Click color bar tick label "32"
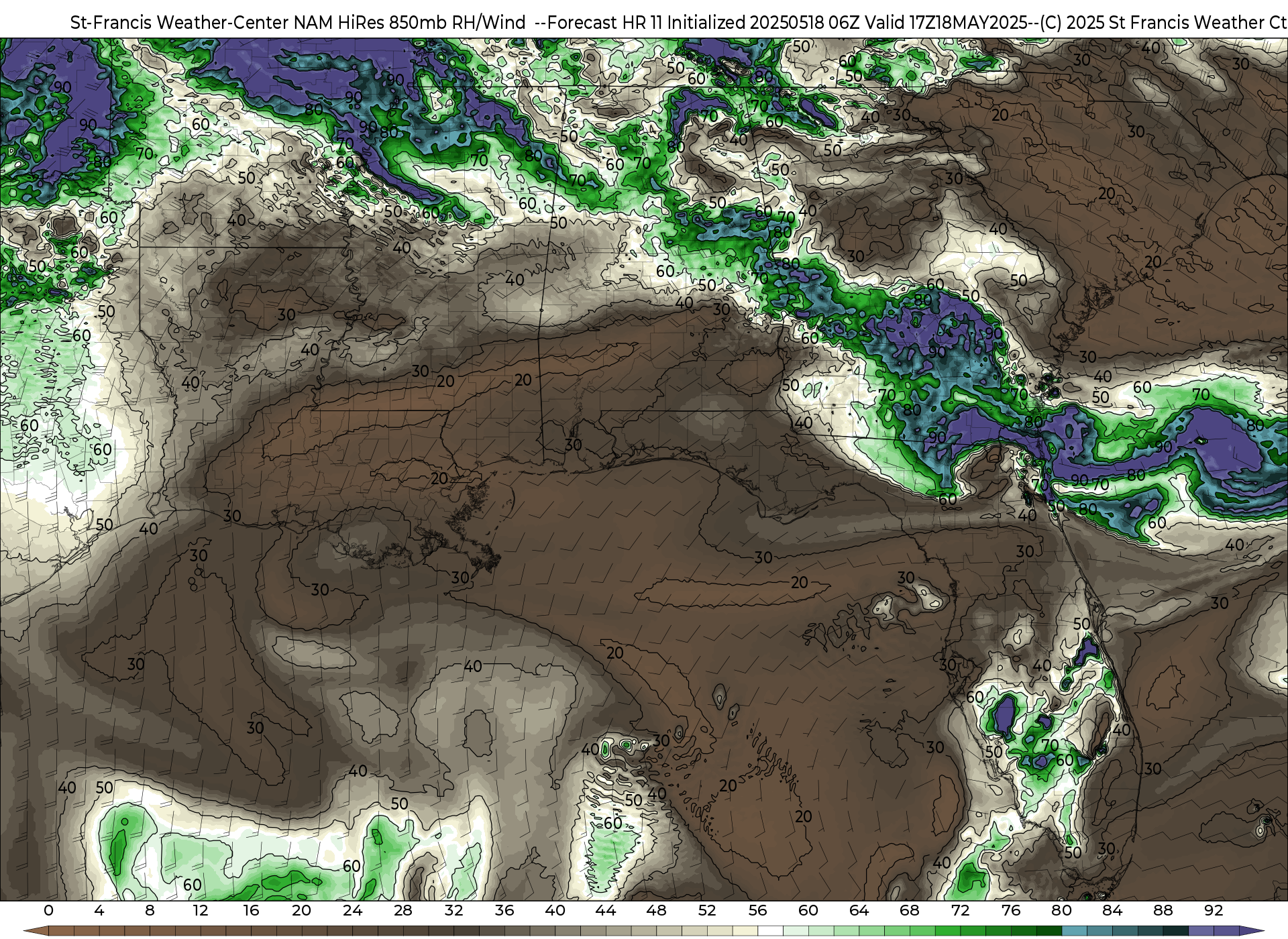The height and width of the screenshot is (939, 1288). click(x=453, y=910)
